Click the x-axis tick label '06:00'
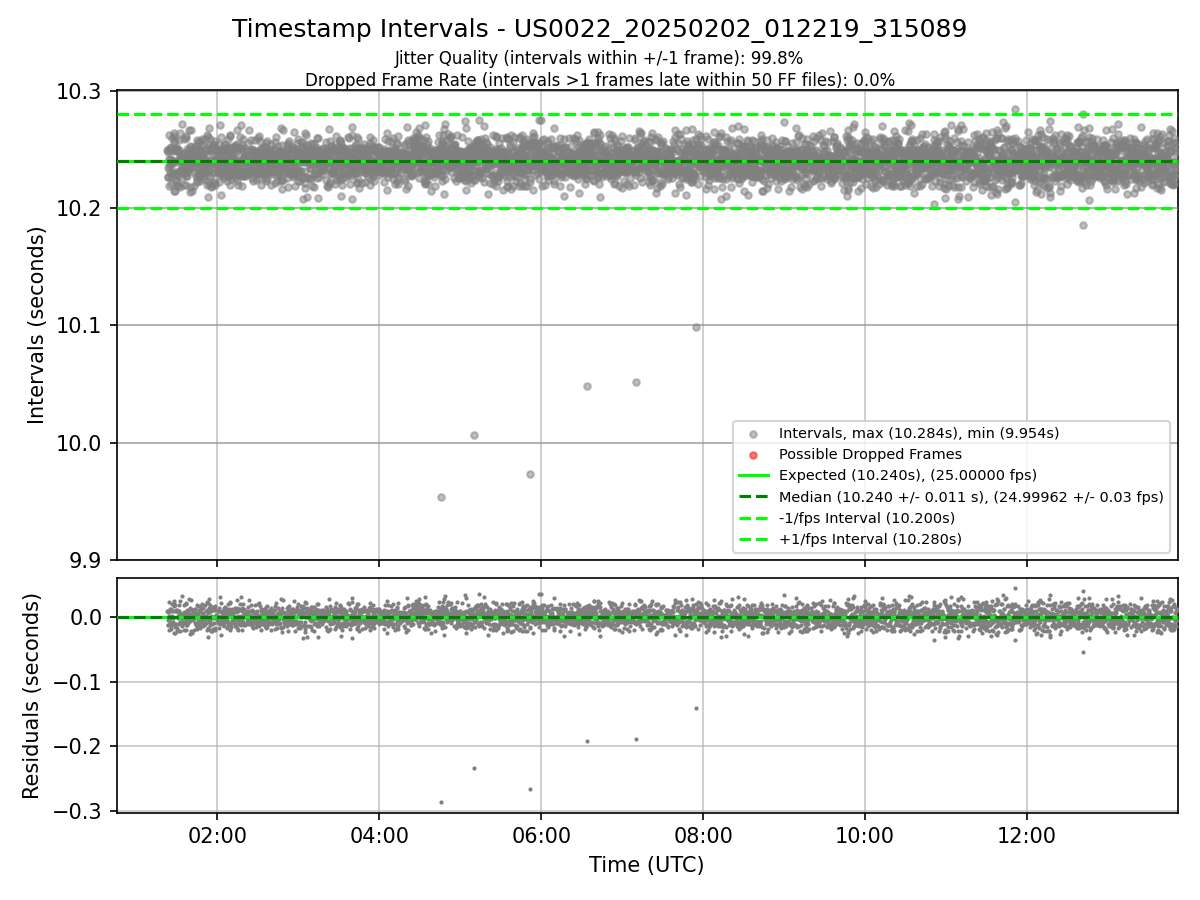Viewport: 1200px width, 900px height. [x=541, y=837]
